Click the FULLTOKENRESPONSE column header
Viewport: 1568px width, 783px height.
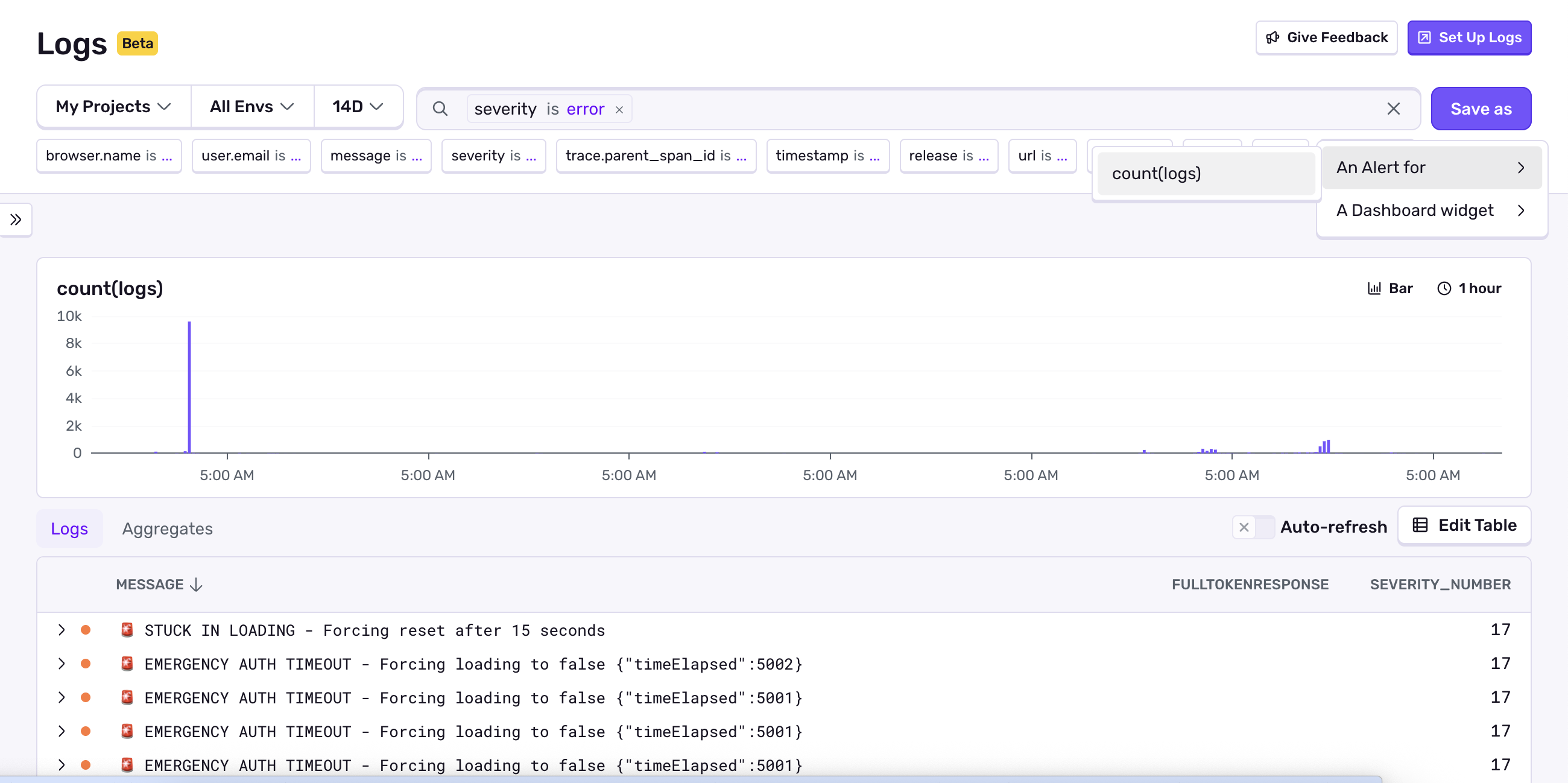(x=1250, y=585)
